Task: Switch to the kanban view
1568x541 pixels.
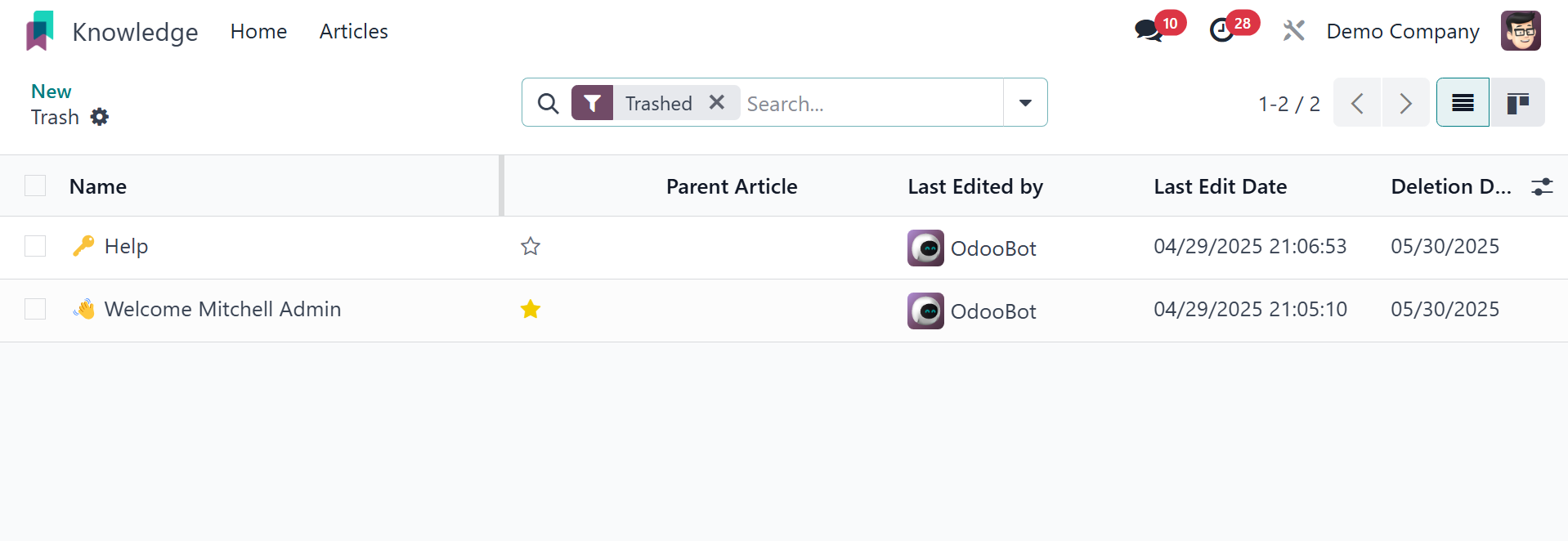Action: pyautogui.click(x=1517, y=103)
